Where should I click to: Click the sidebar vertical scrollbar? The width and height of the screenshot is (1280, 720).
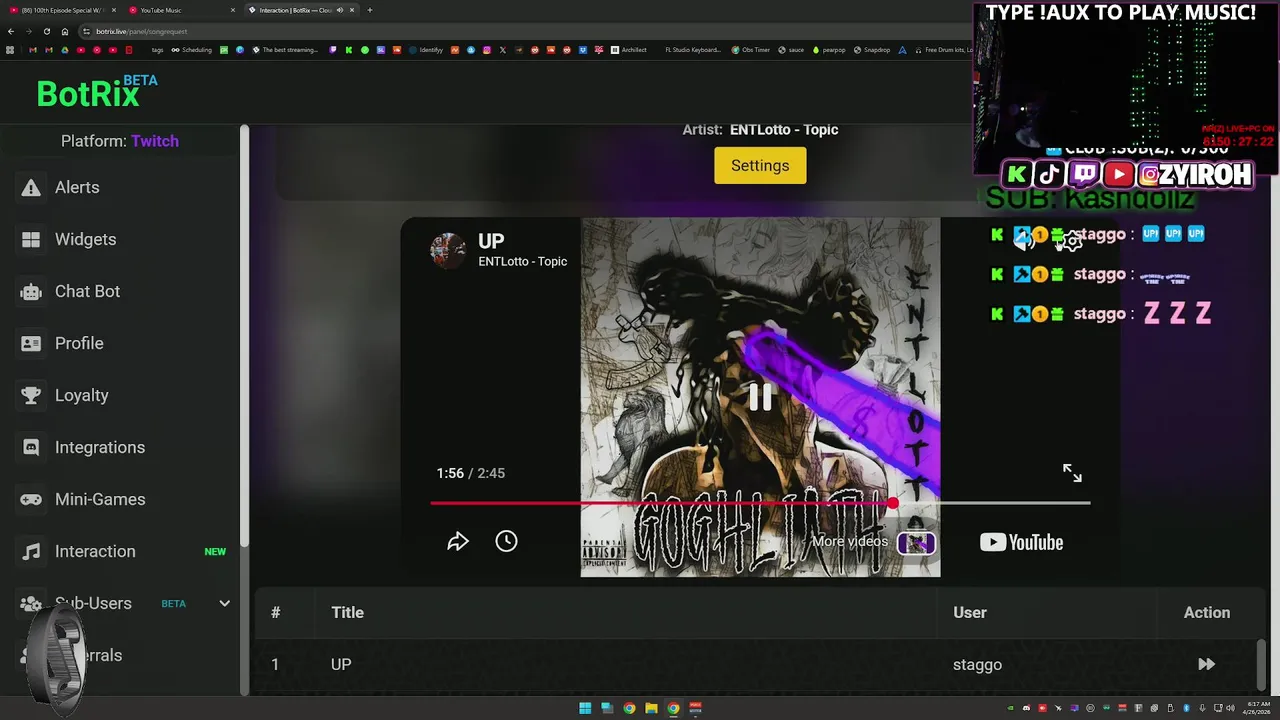click(x=244, y=335)
